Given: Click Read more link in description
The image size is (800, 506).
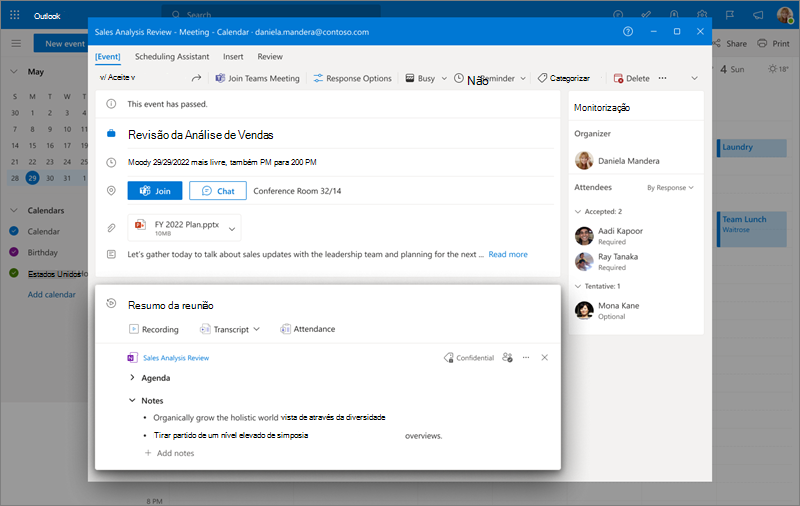Looking at the screenshot, I should pos(508,254).
